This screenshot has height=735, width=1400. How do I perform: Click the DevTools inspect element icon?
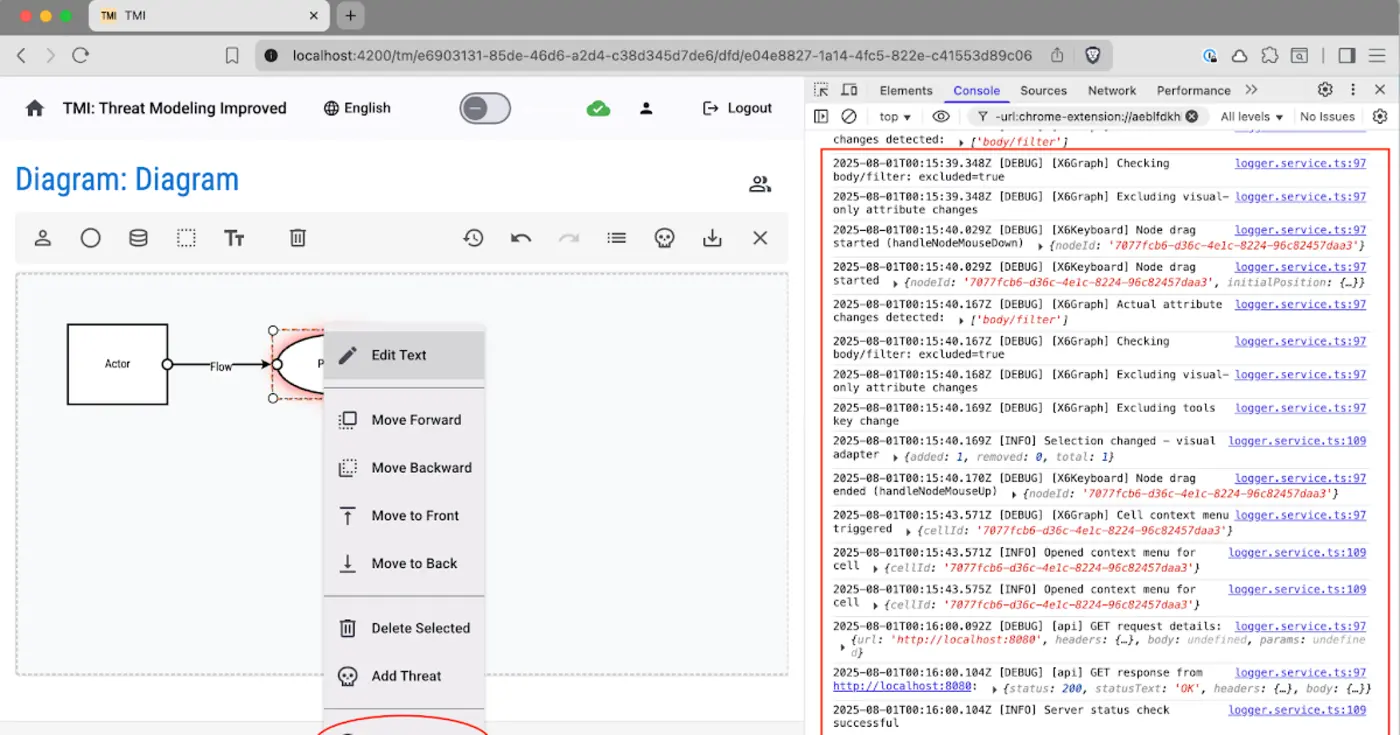click(821, 90)
